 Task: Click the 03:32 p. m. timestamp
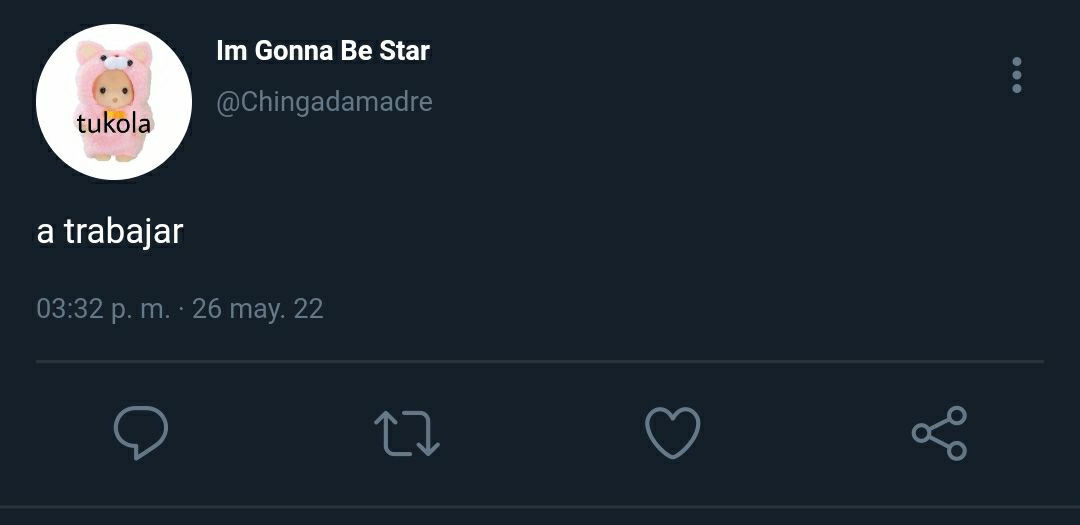pos(103,309)
